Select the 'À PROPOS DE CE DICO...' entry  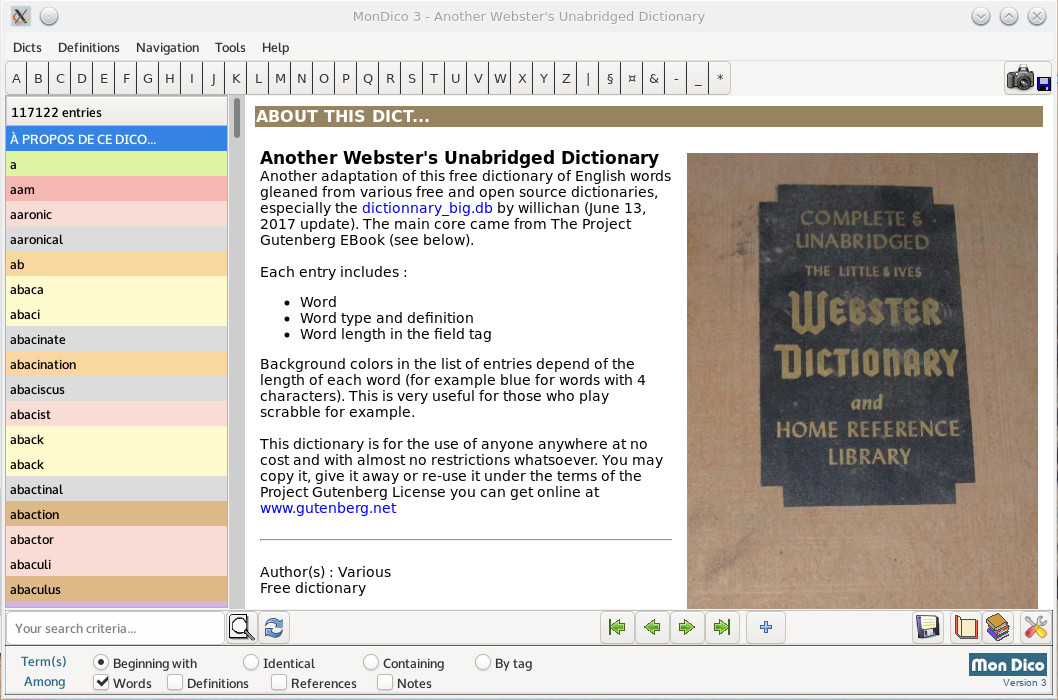click(x=117, y=139)
